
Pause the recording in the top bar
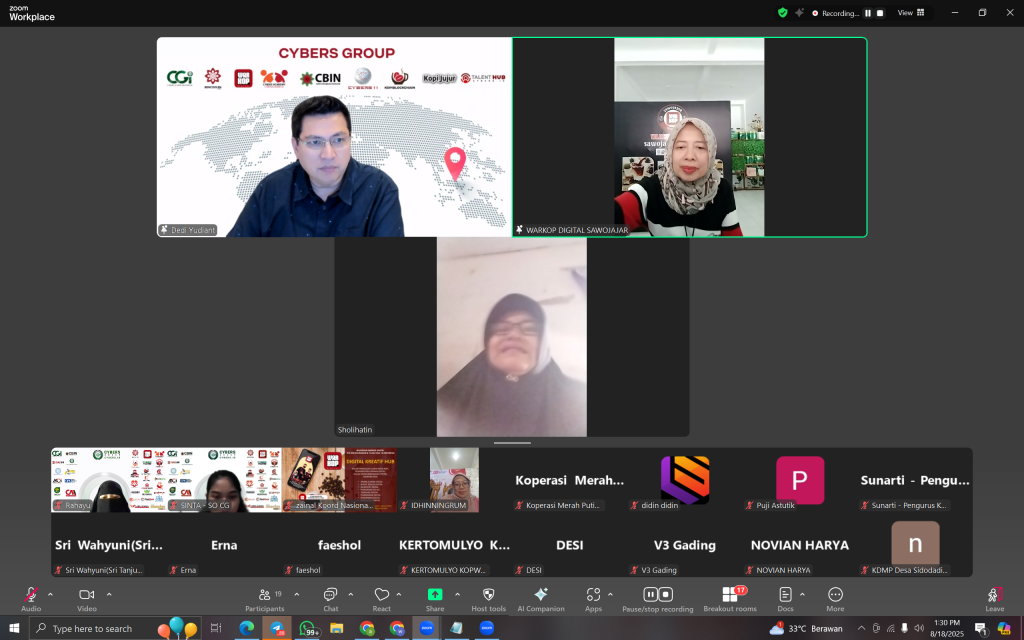867,13
